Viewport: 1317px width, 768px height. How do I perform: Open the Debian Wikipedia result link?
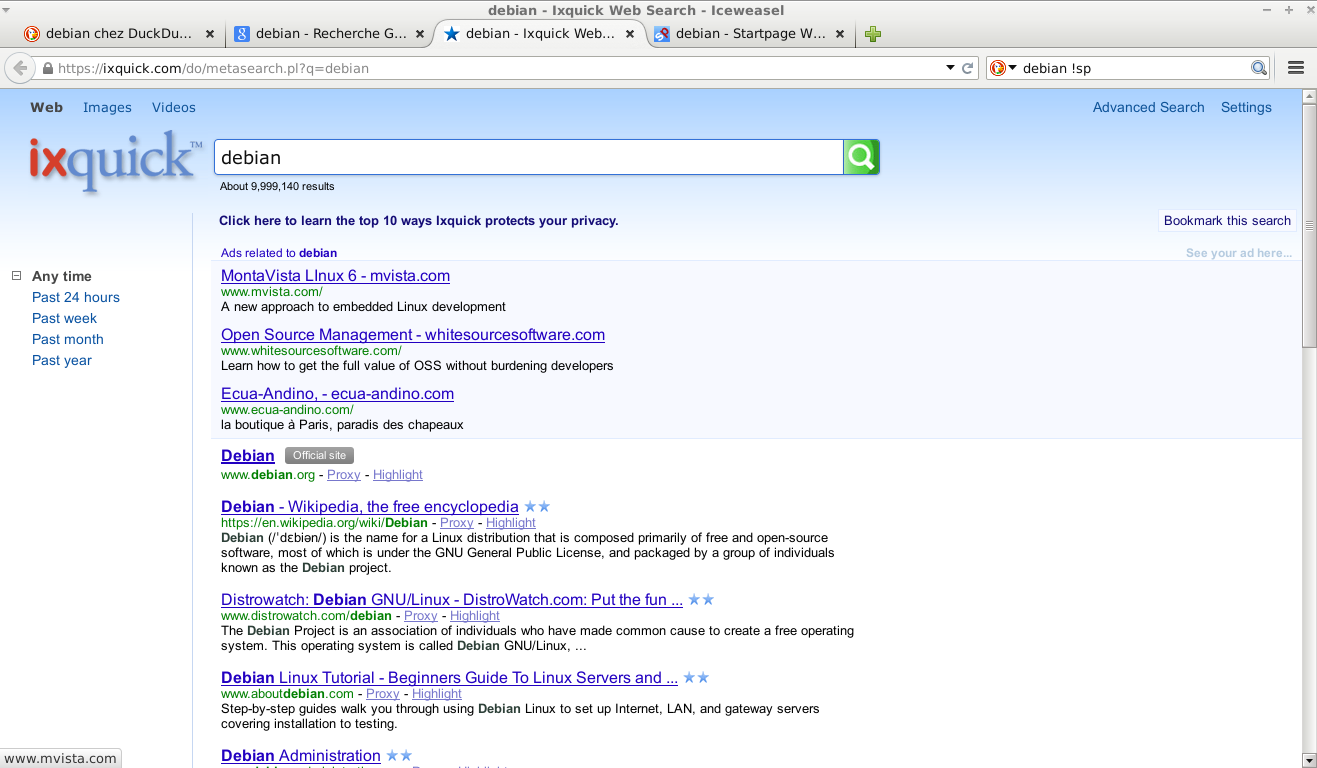[369, 507]
